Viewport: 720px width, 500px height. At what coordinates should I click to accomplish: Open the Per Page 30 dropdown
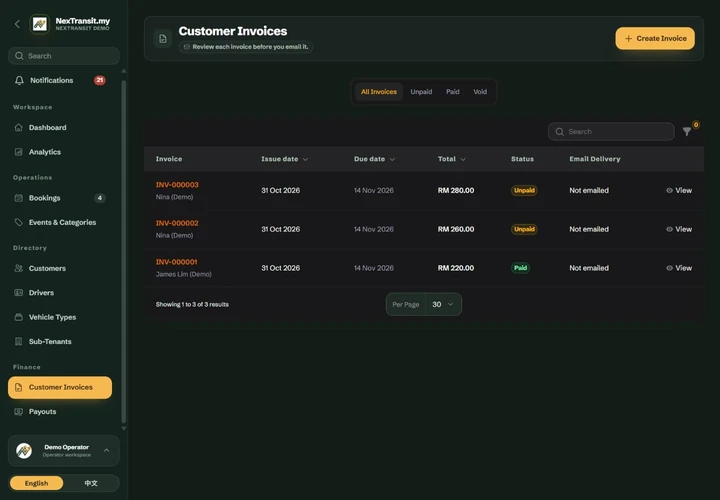pos(443,304)
